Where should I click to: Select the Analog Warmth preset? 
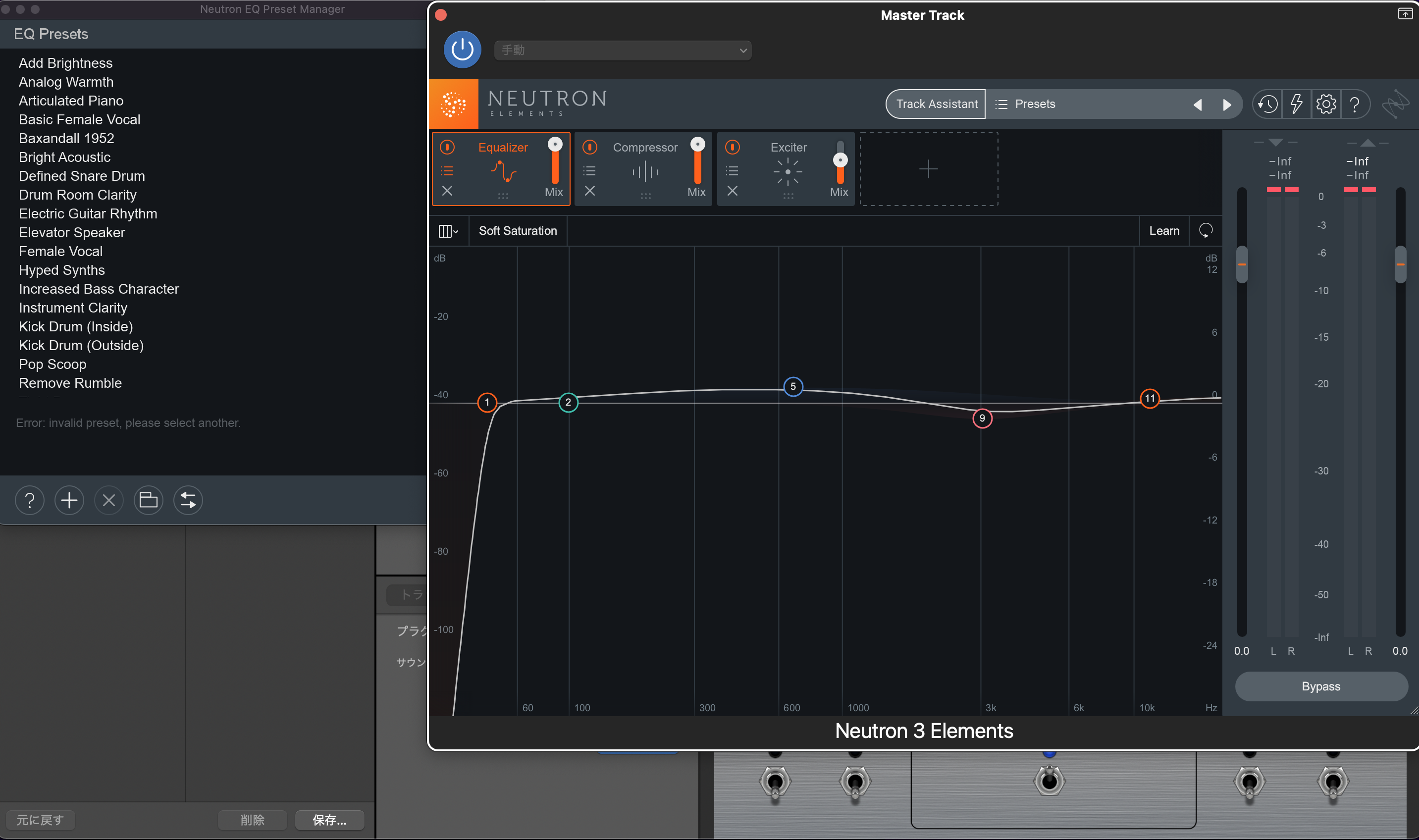pos(66,82)
